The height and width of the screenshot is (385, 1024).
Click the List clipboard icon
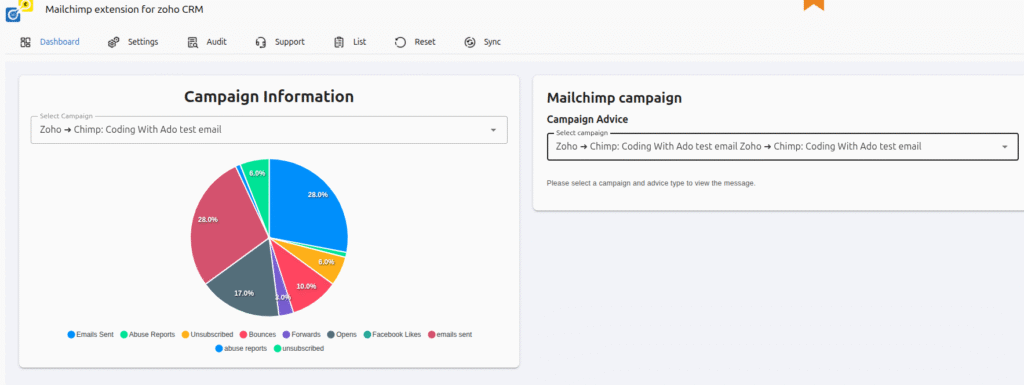click(x=339, y=42)
